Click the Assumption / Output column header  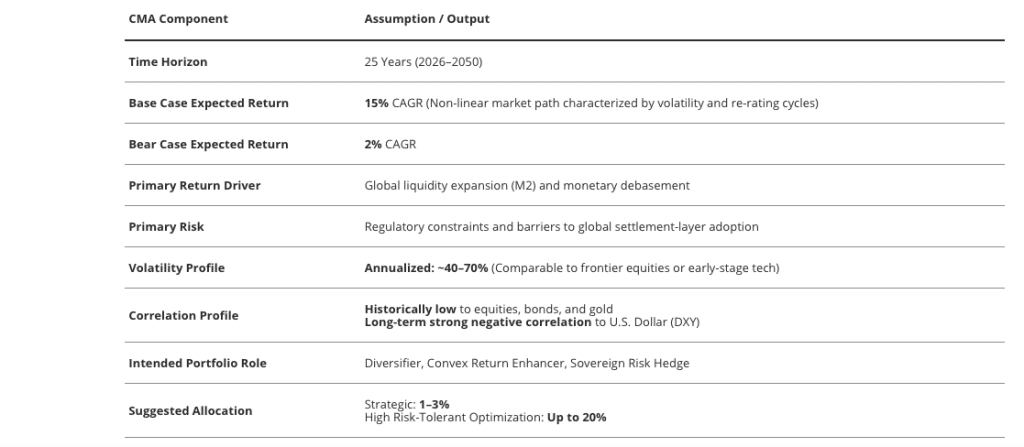pos(427,19)
